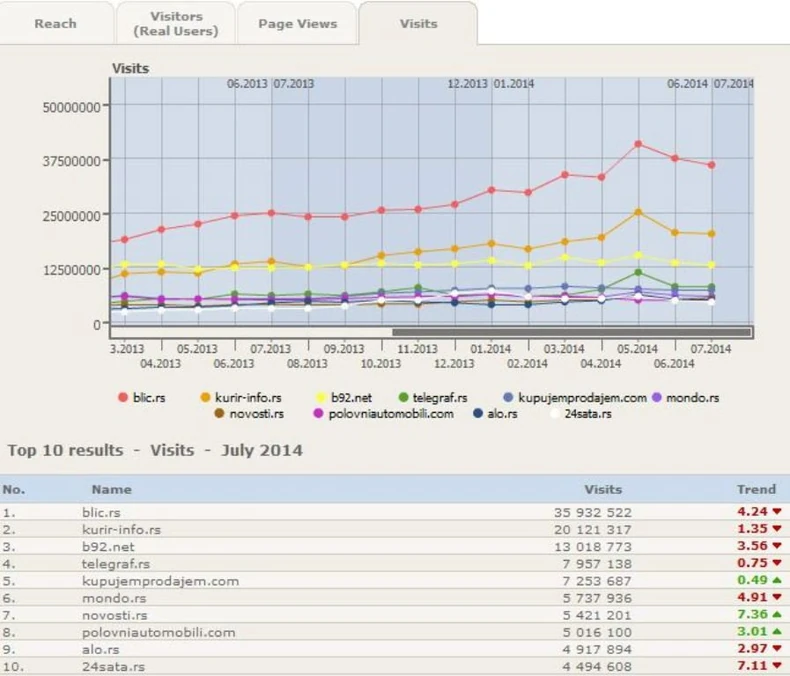
Task: Click the Visits column header
Action: coord(603,489)
